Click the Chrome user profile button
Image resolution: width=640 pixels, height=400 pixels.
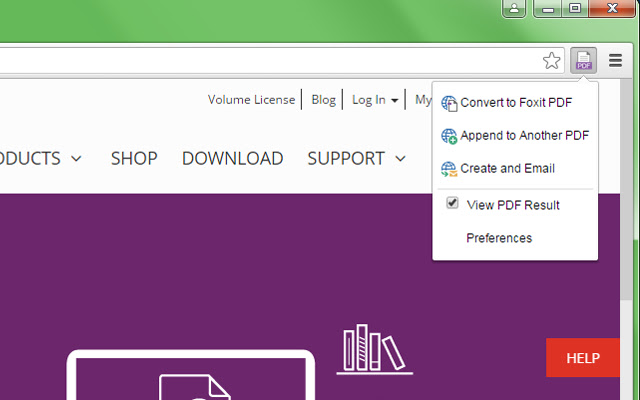(514, 8)
